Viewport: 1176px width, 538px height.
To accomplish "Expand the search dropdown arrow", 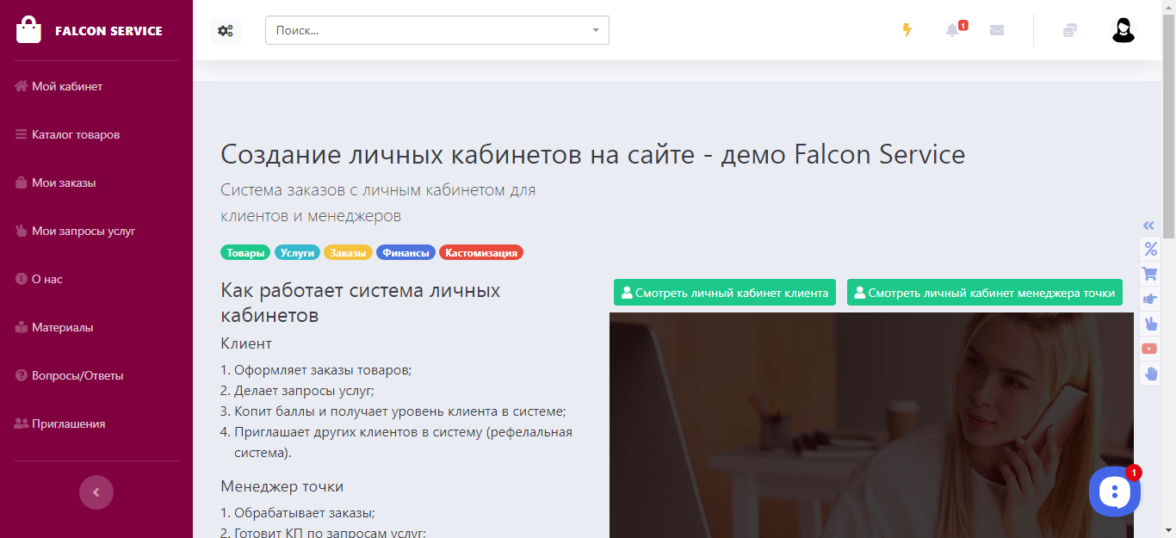I will point(596,30).
